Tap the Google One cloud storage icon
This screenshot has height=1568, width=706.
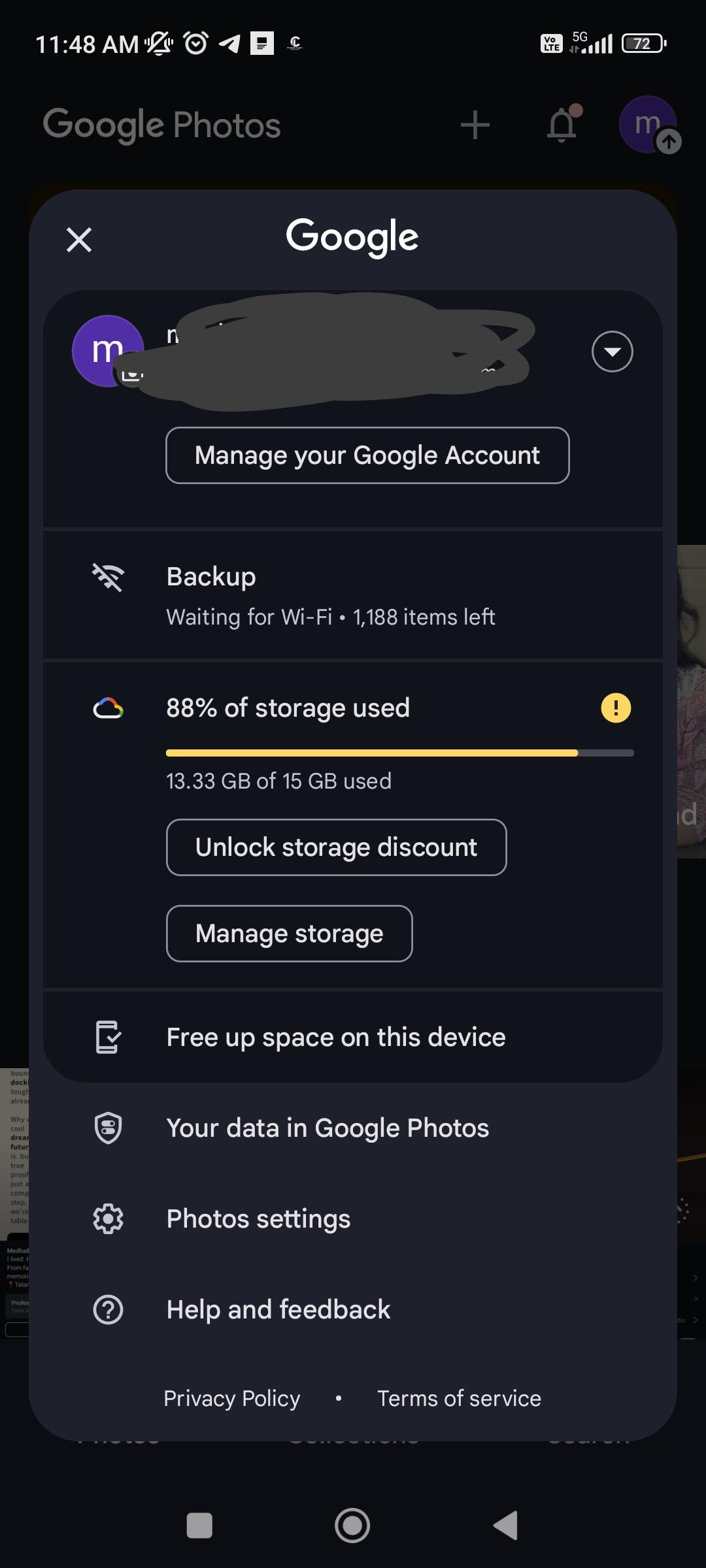point(108,708)
